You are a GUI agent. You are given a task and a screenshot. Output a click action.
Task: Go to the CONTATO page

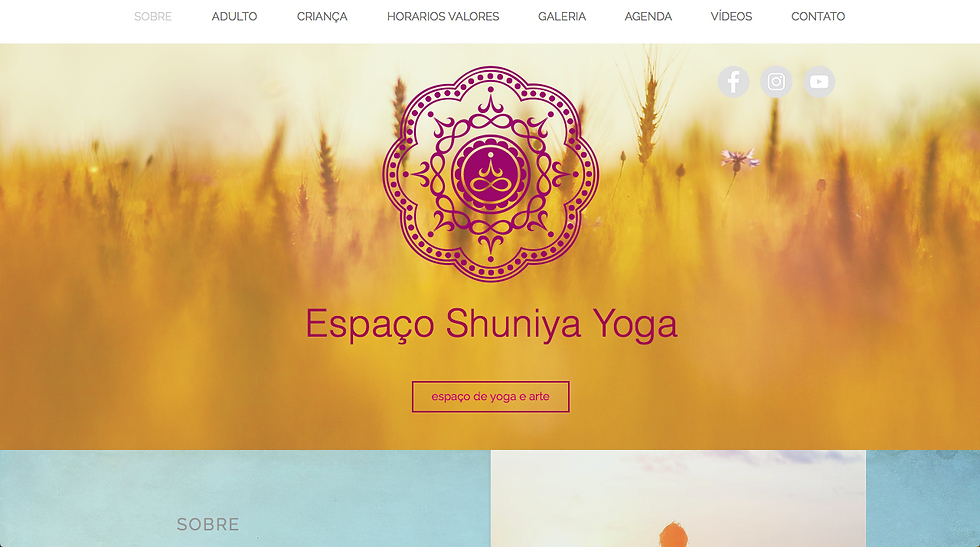pos(818,16)
